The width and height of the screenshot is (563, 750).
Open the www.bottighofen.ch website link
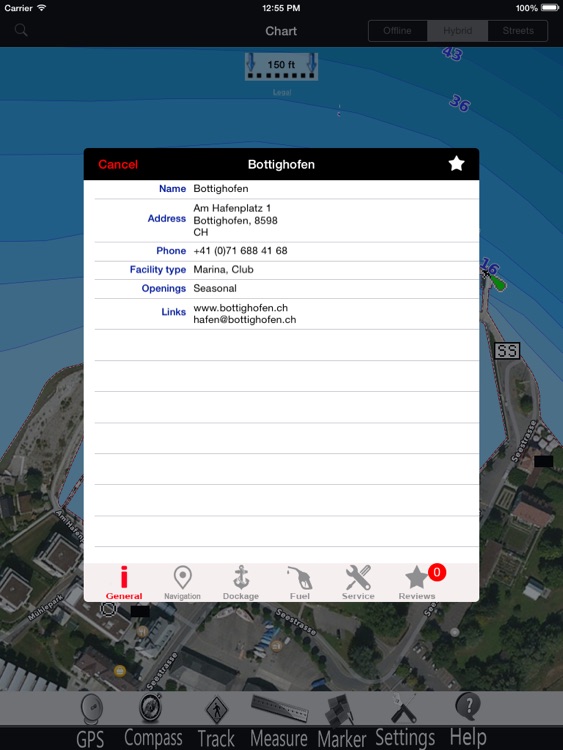[x=241, y=308]
